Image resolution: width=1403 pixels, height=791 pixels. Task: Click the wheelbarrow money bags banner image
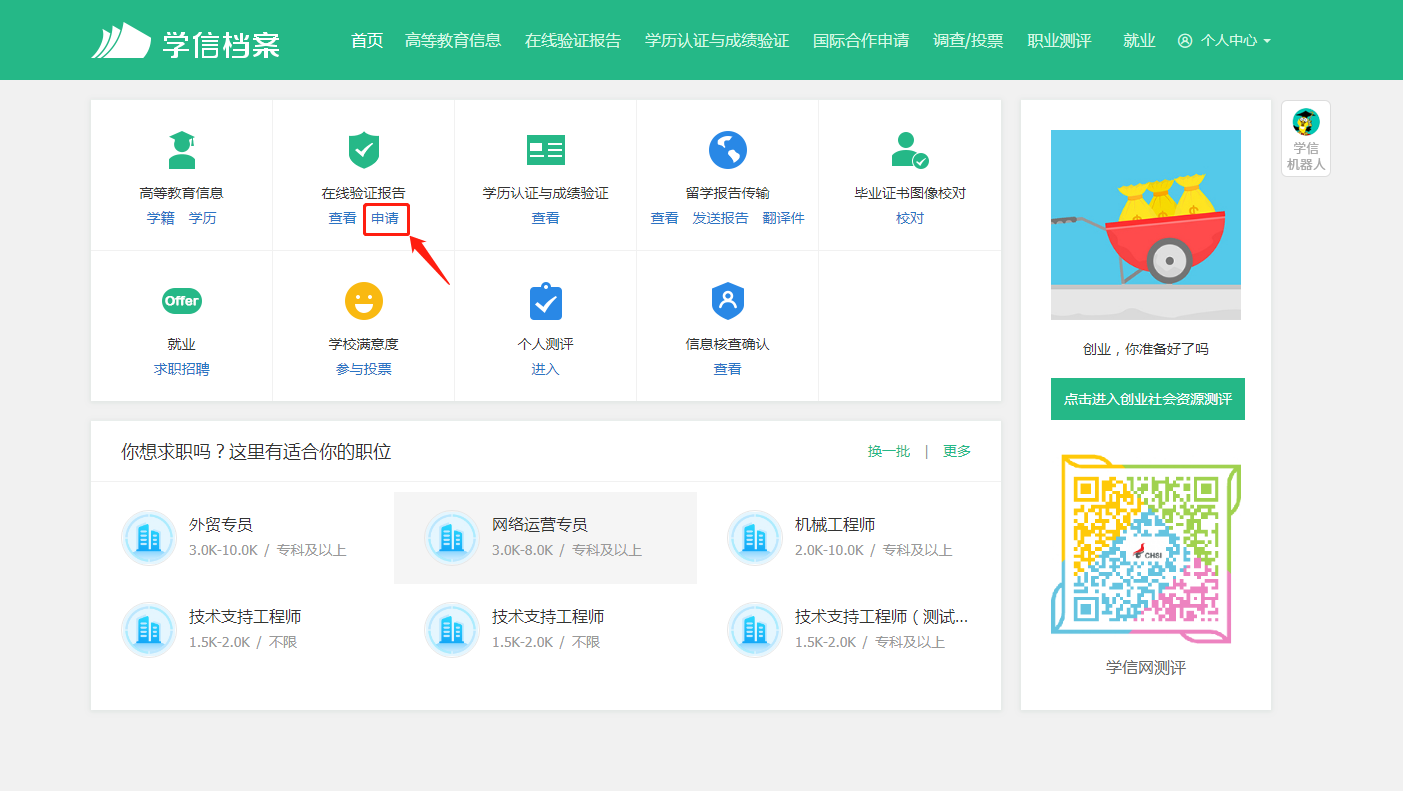coord(1146,225)
